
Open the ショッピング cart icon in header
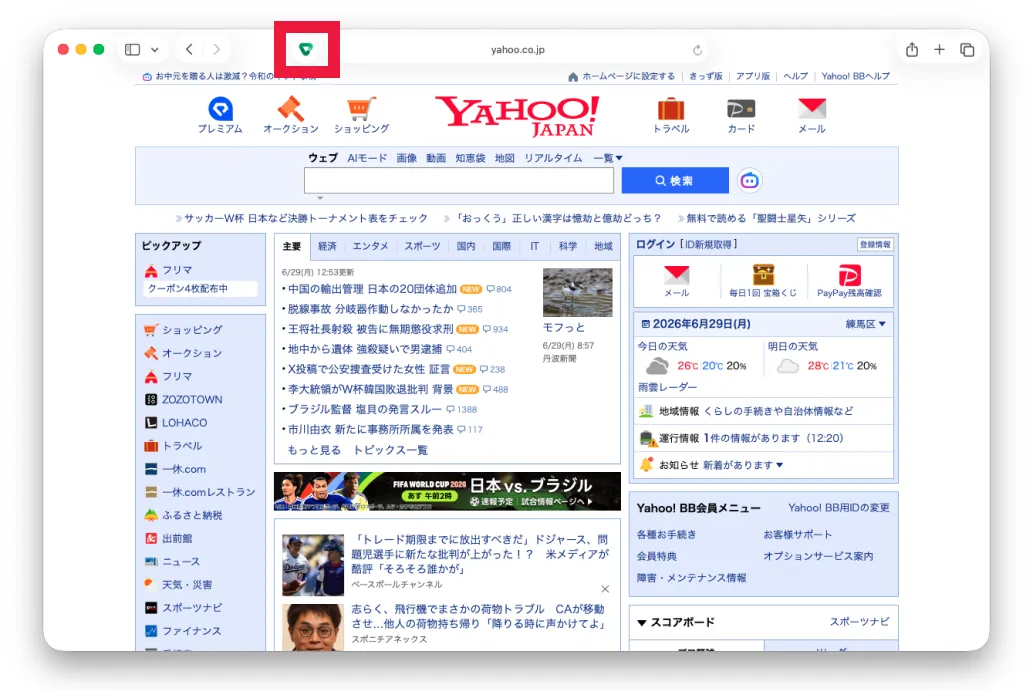point(361,115)
